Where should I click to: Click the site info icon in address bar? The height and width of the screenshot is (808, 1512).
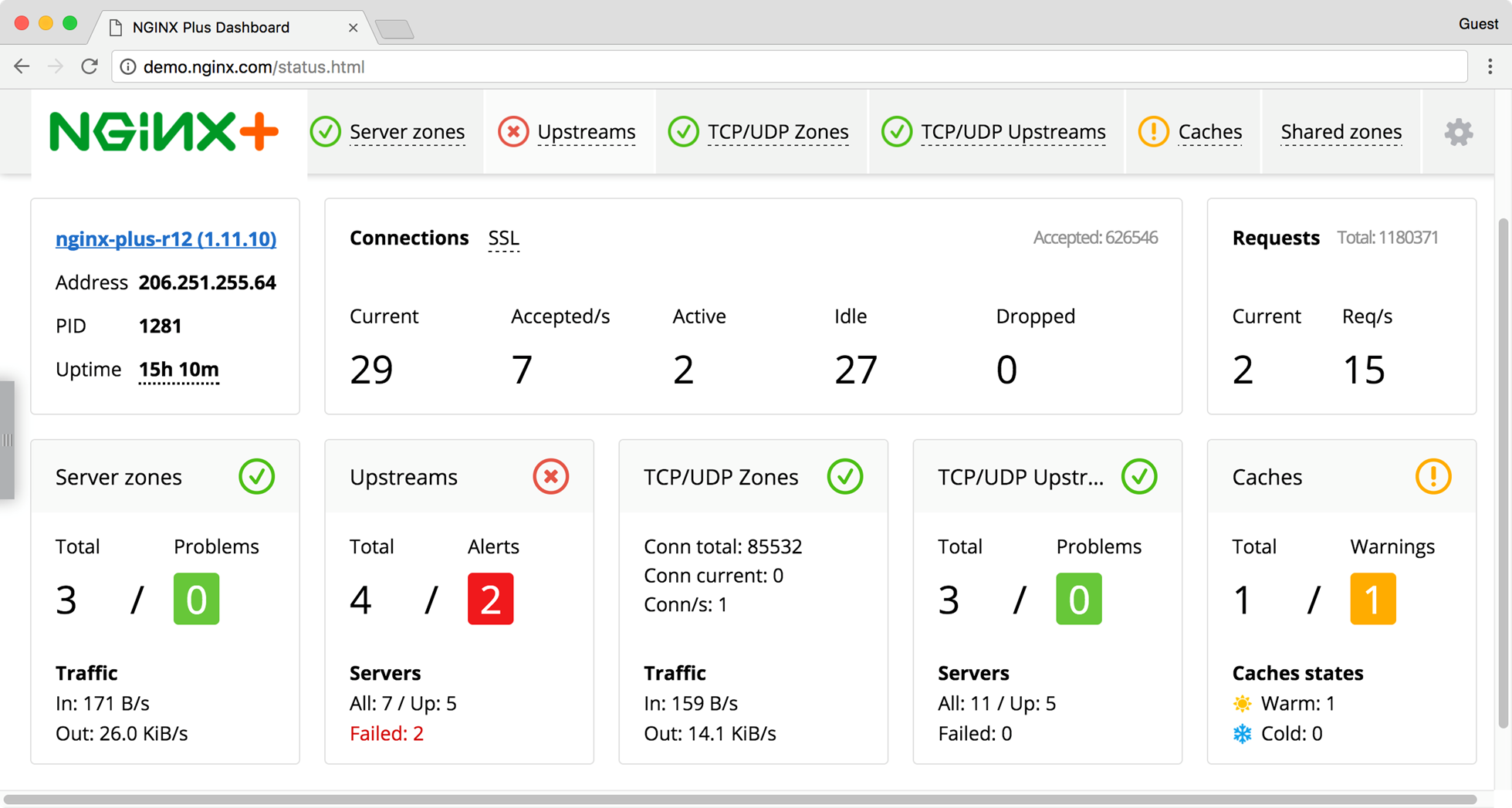click(128, 66)
